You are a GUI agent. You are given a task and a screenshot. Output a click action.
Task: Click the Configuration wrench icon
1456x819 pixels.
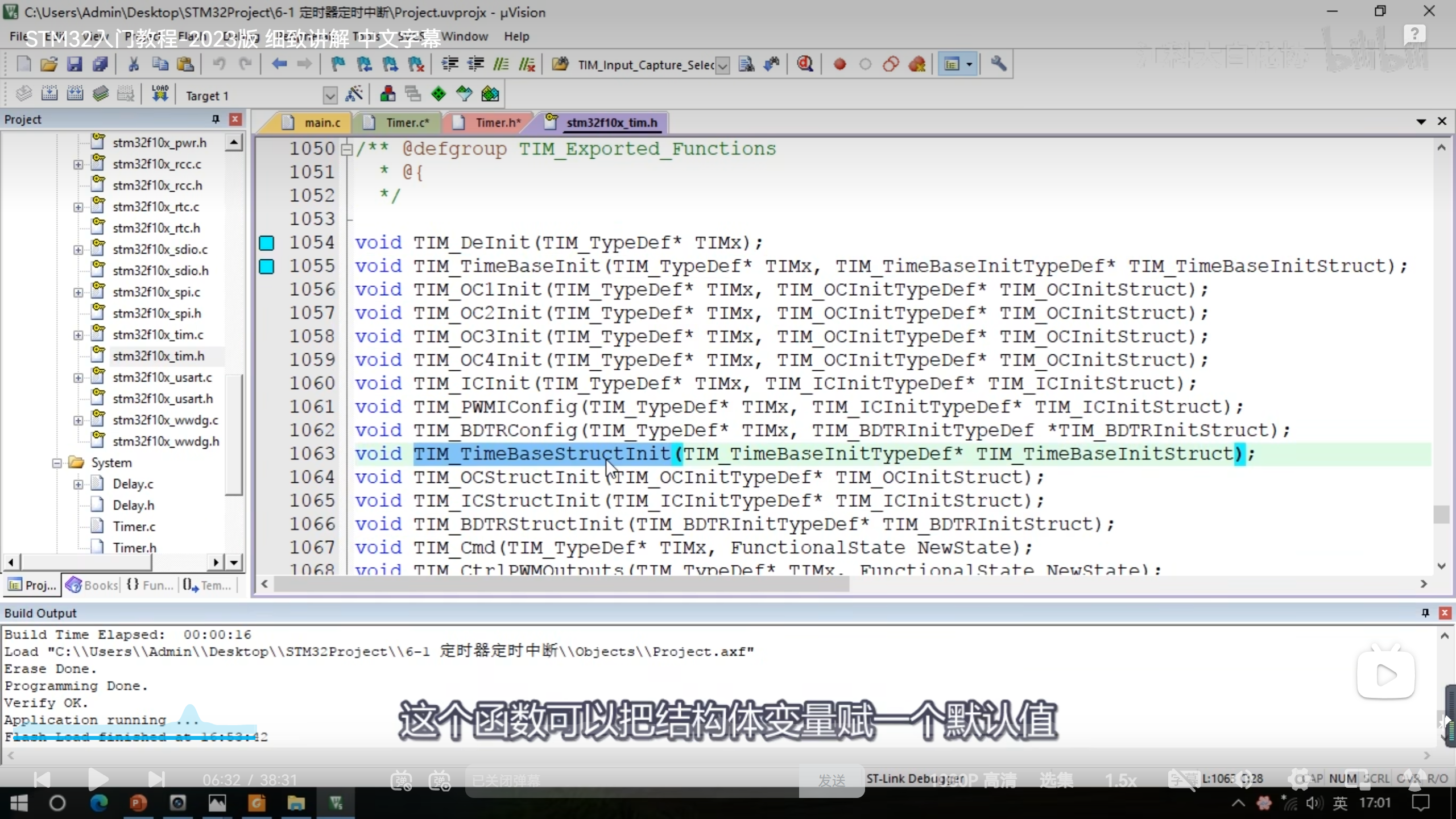pos(998,64)
